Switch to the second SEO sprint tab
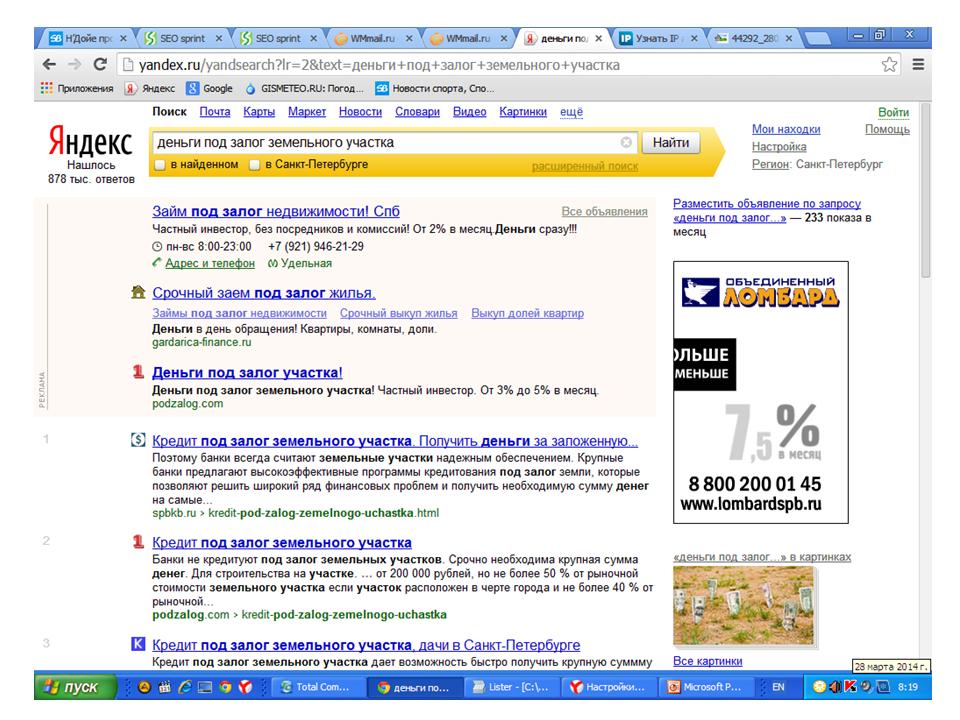960x720 pixels. click(279, 38)
